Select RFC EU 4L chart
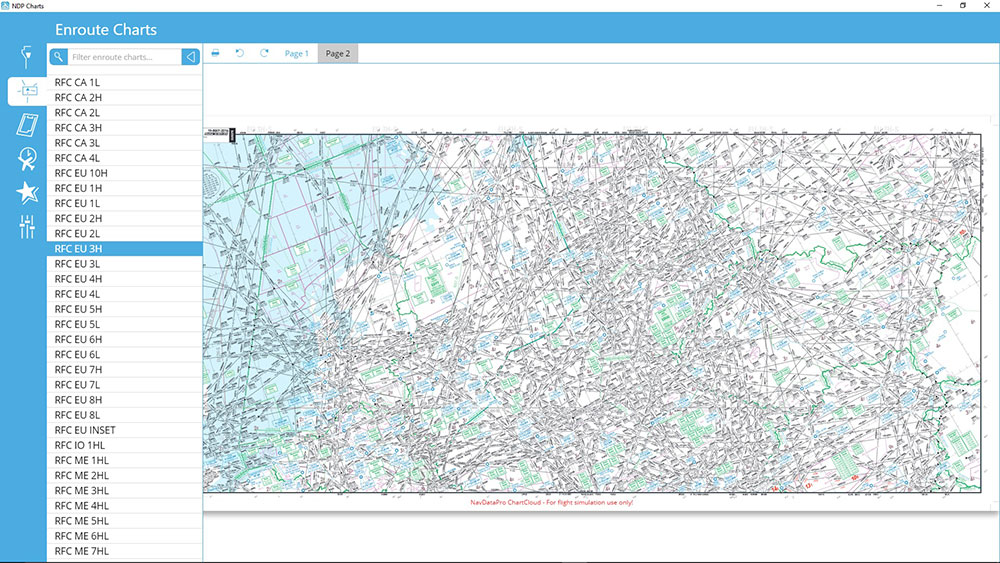The height and width of the screenshot is (563, 1000). point(125,294)
